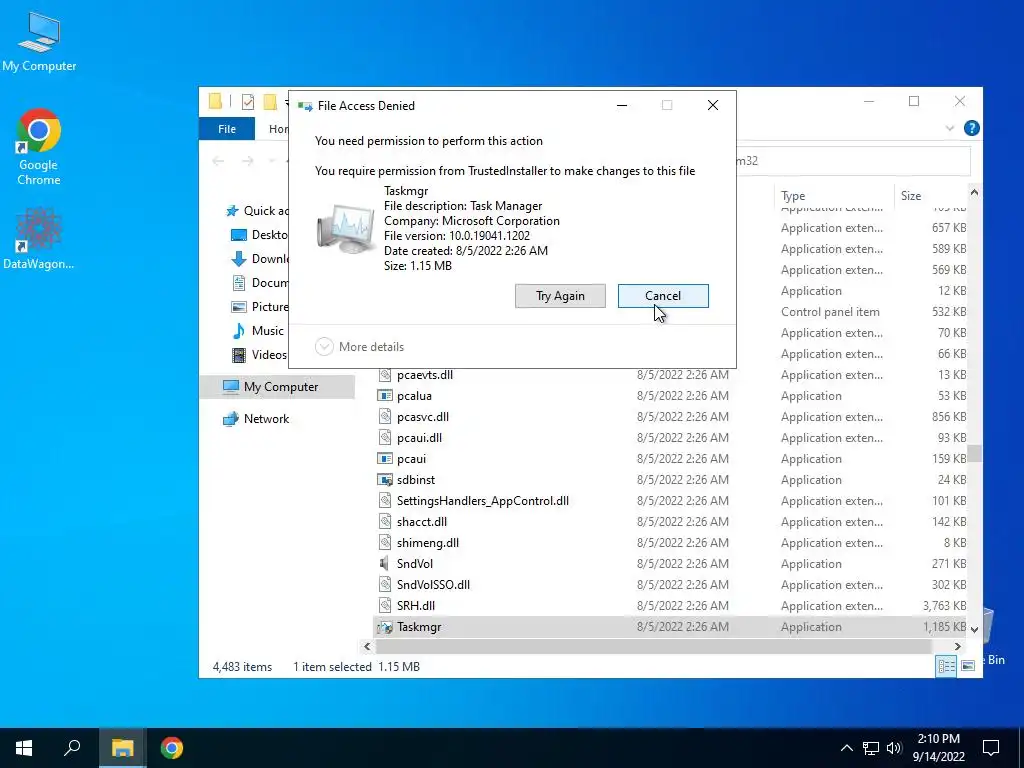1024x768 pixels.
Task: Select the Taskmgr file row
Action: (x=669, y=627)
